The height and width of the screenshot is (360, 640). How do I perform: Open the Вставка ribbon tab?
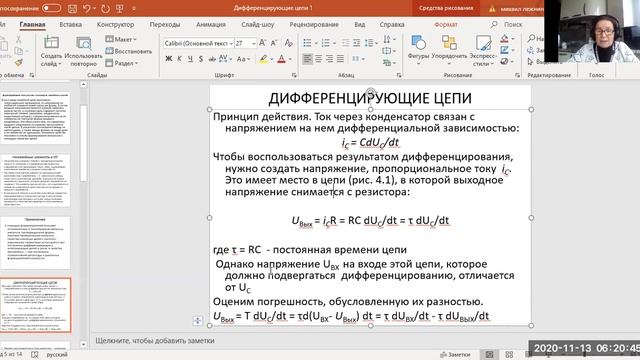coord(71,24)
